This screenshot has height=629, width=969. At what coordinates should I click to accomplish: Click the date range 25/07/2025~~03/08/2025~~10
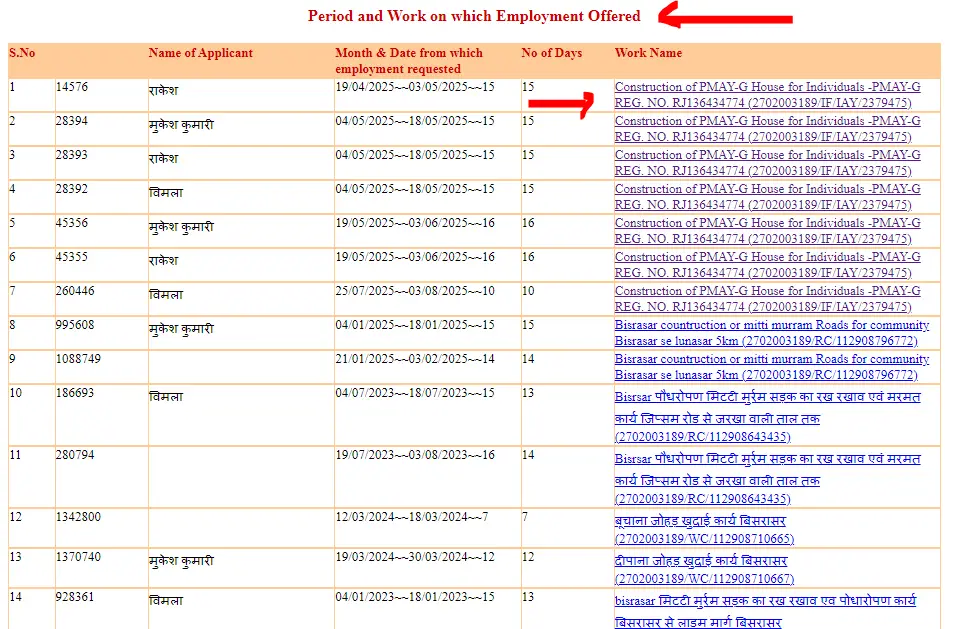(415, 291)
